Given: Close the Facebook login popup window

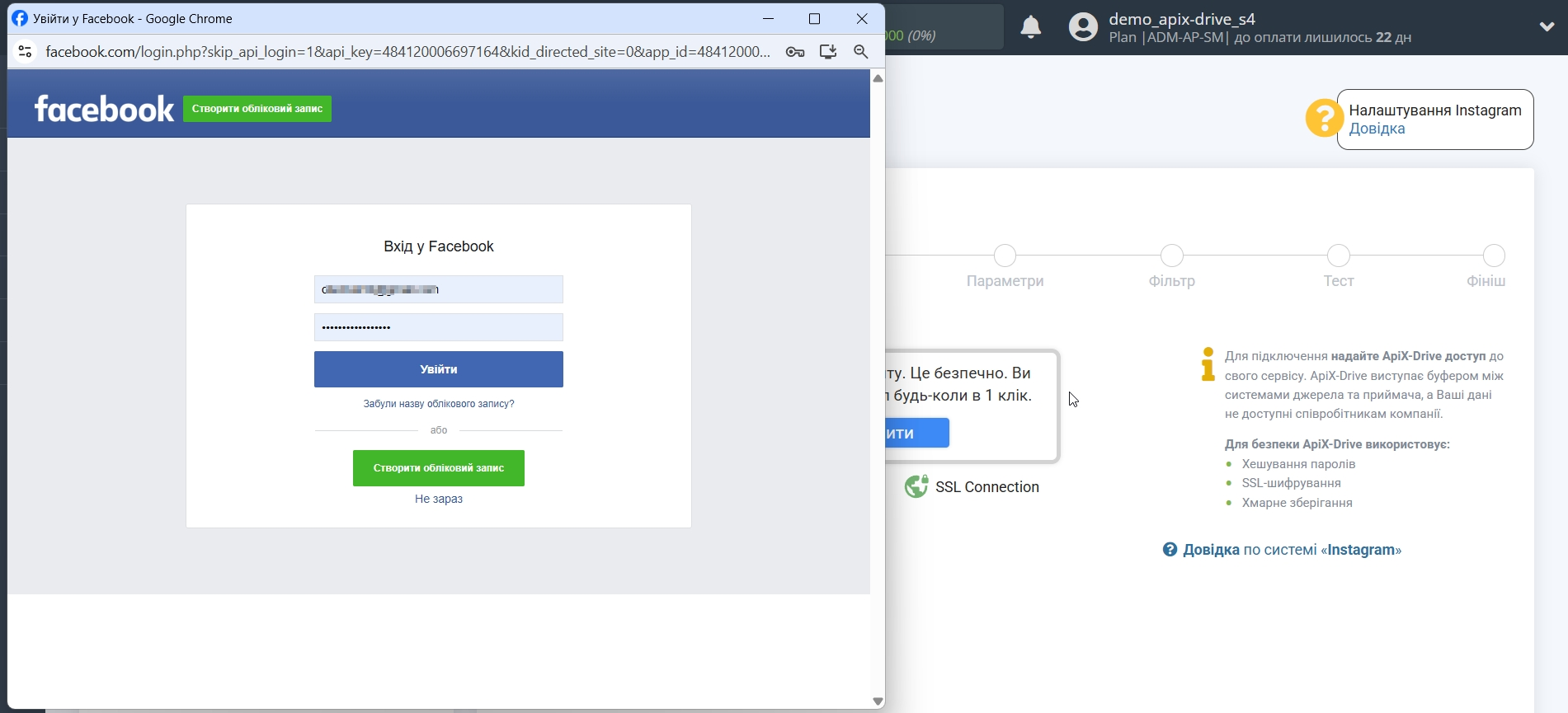Looking at the screenshot, I should click(x=862, y=18).
